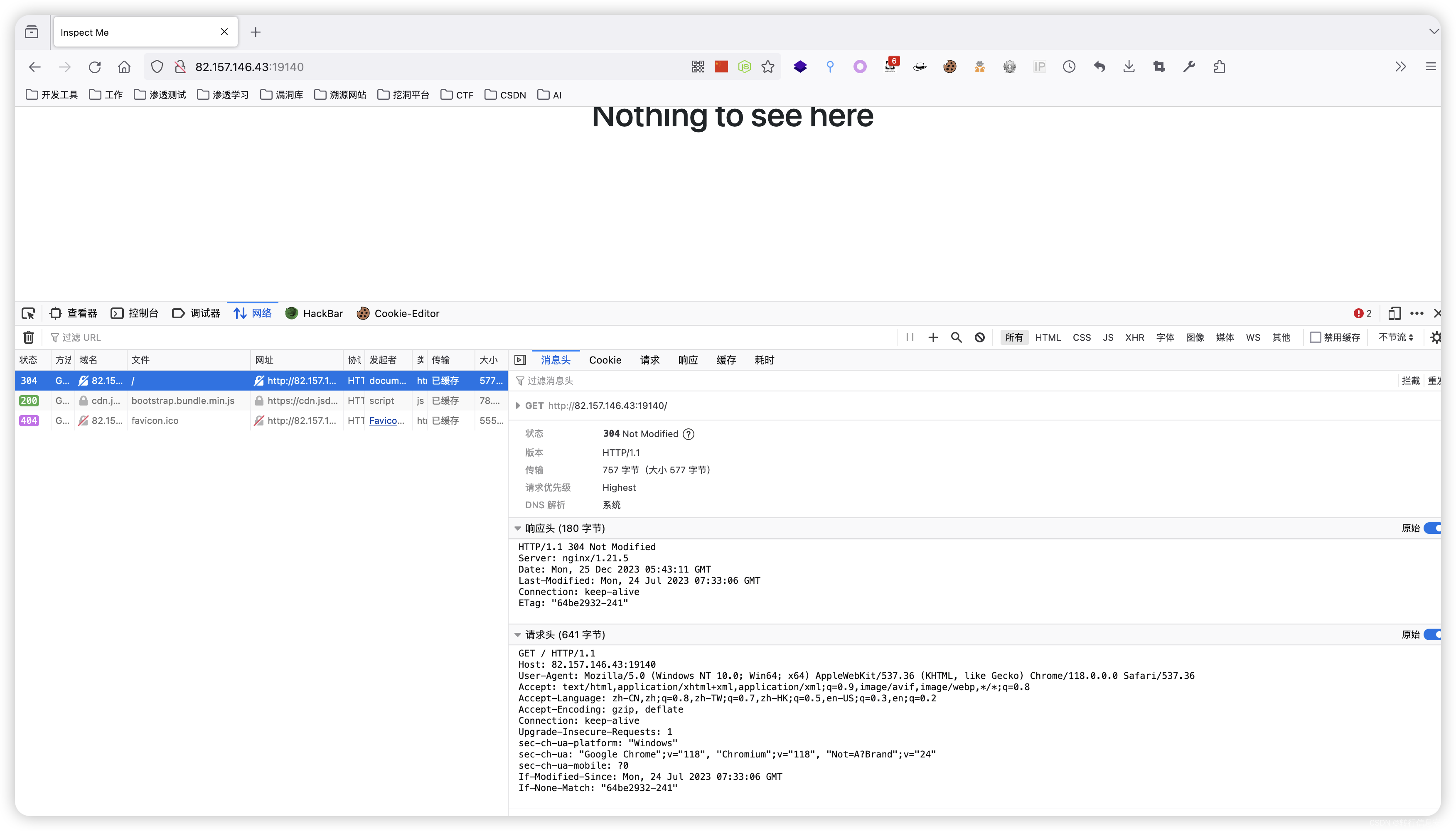Toggle the request details sidebar icon
Image resolution: width=1456 pixels, height=831 pixels.
point(520,359)
